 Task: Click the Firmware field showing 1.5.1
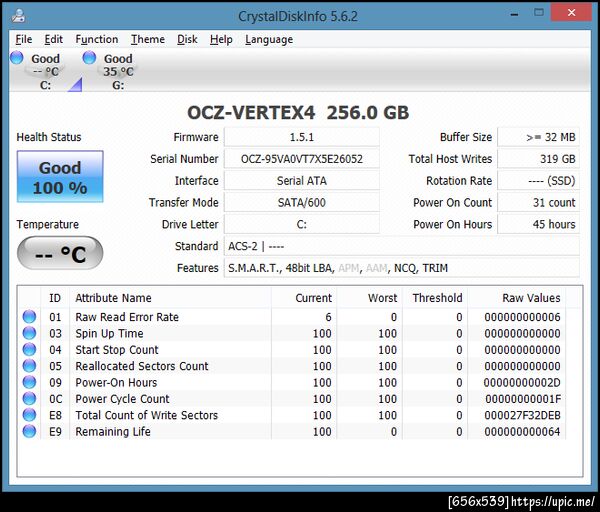[x=302, y=137]
